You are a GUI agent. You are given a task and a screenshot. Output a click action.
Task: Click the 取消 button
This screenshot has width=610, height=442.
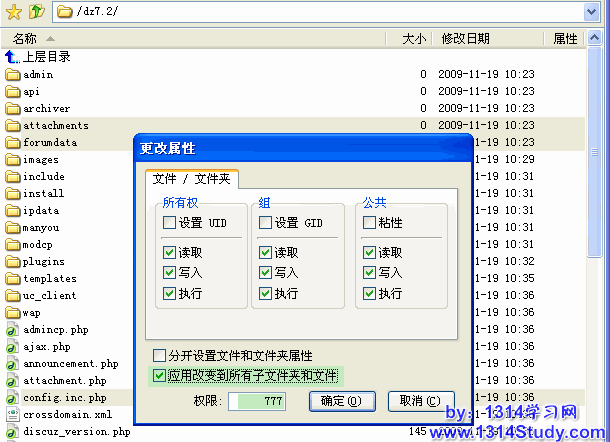(419, 401)
